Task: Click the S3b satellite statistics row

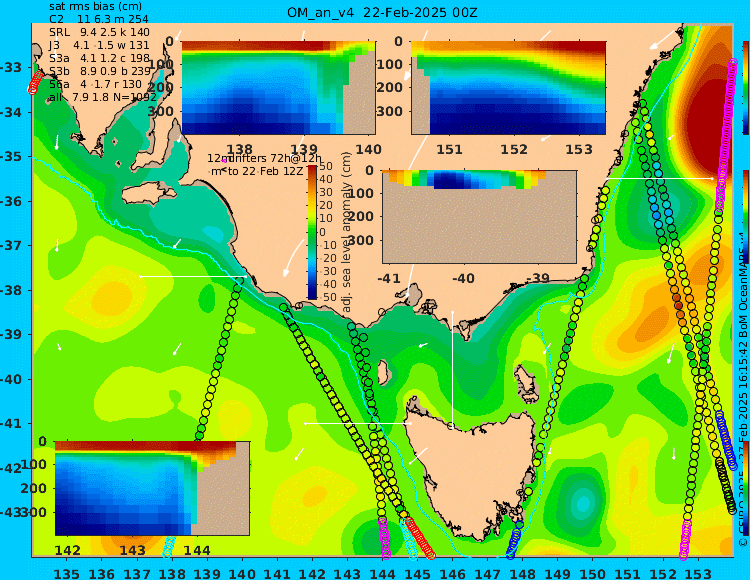Action: [x=100, y=71]
